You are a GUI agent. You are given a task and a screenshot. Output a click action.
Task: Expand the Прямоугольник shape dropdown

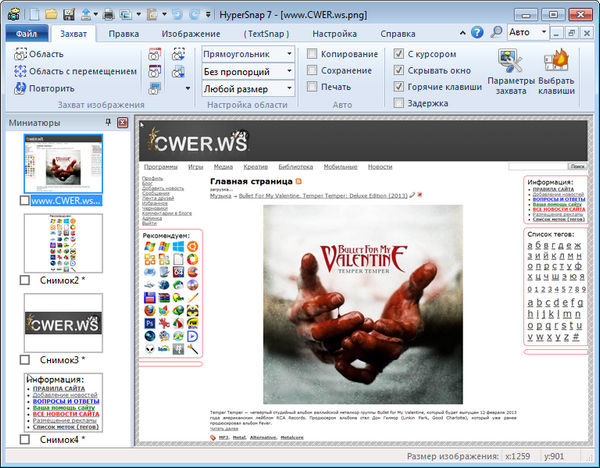tap(289, 54)
